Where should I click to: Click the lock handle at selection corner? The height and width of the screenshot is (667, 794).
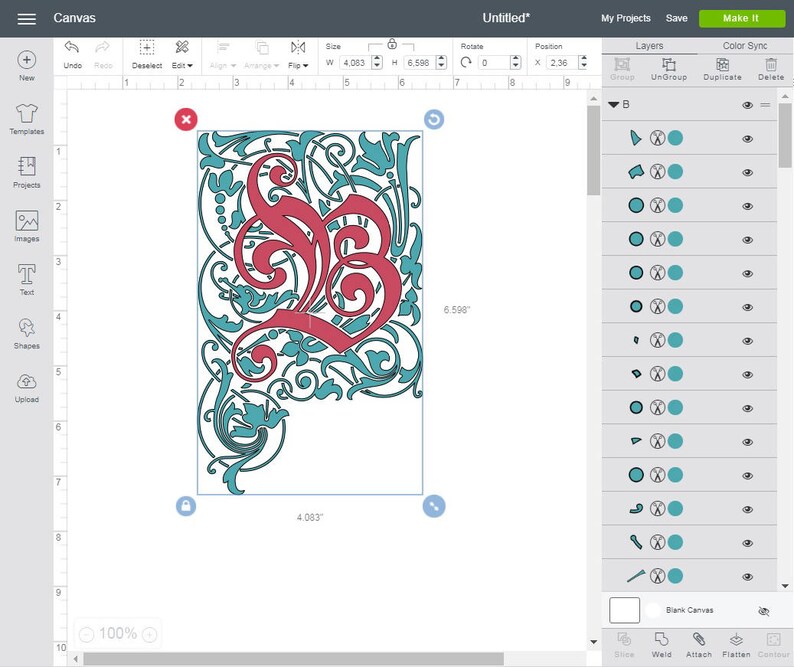click(186, 506)
